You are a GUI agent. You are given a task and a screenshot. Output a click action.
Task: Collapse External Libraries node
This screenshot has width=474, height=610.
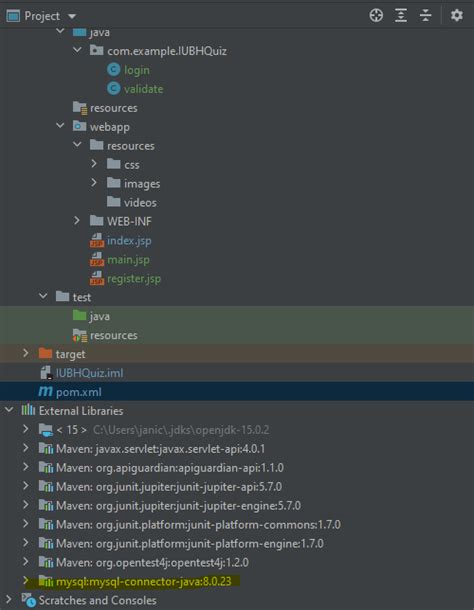pyautogui.click(x=9, y=410)
